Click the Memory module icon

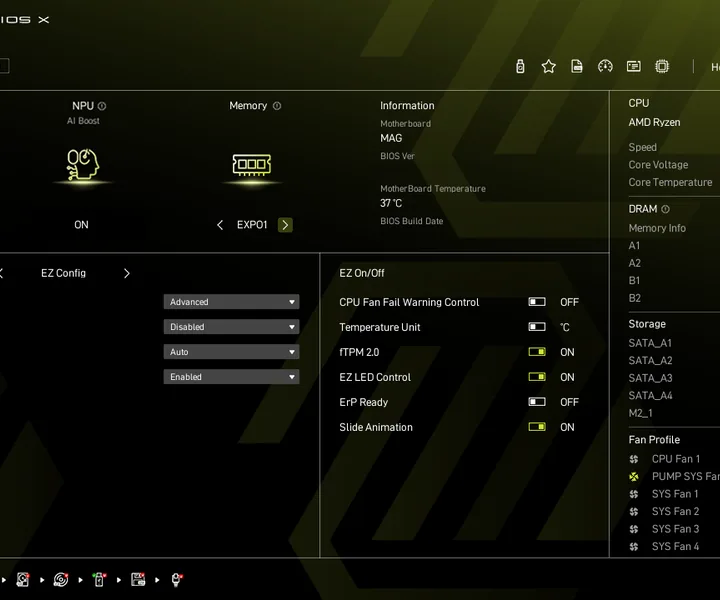click(x=252, y=164)
